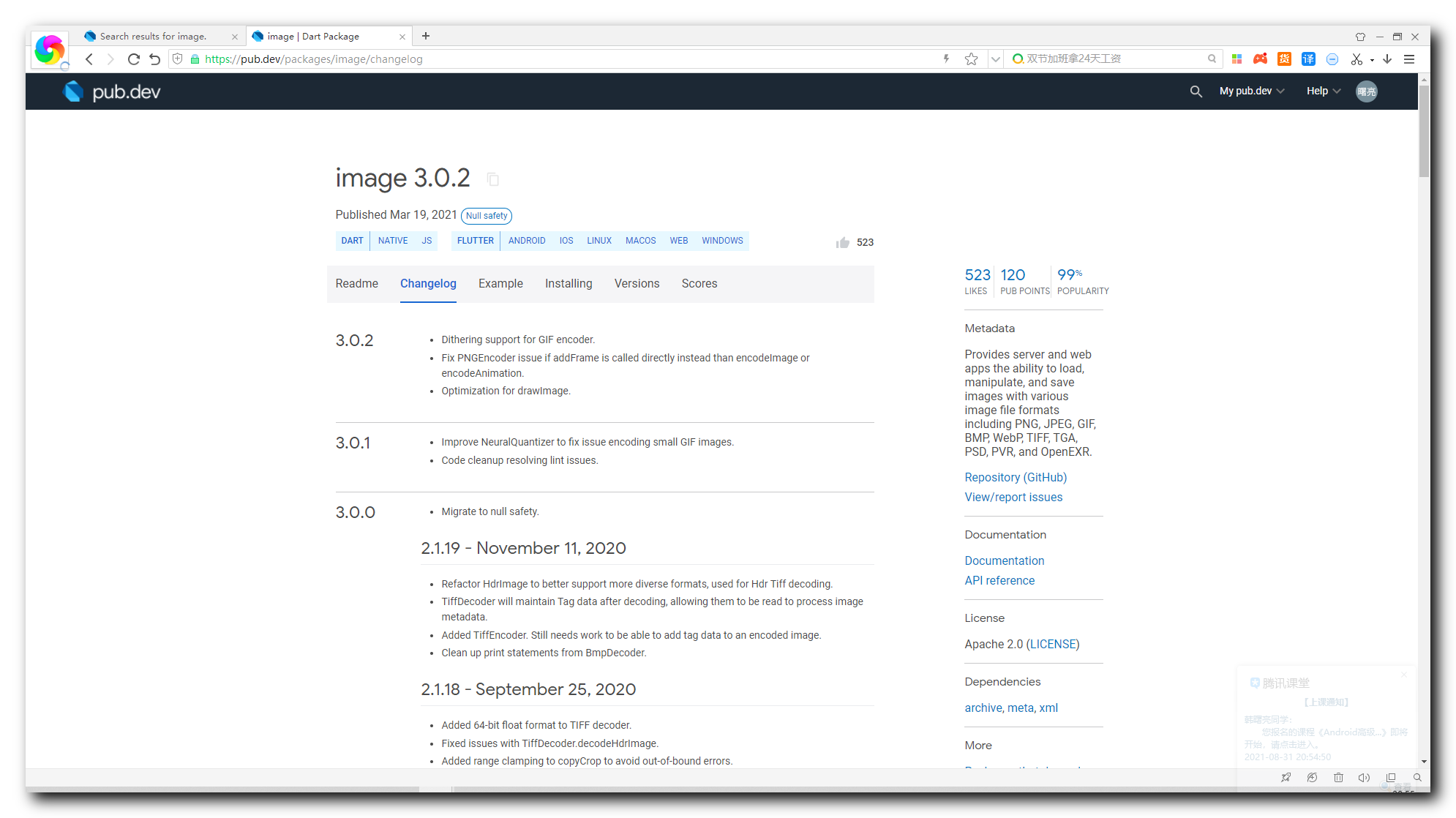Open downloads with the down arrow icon

[x=1387, y=59]
